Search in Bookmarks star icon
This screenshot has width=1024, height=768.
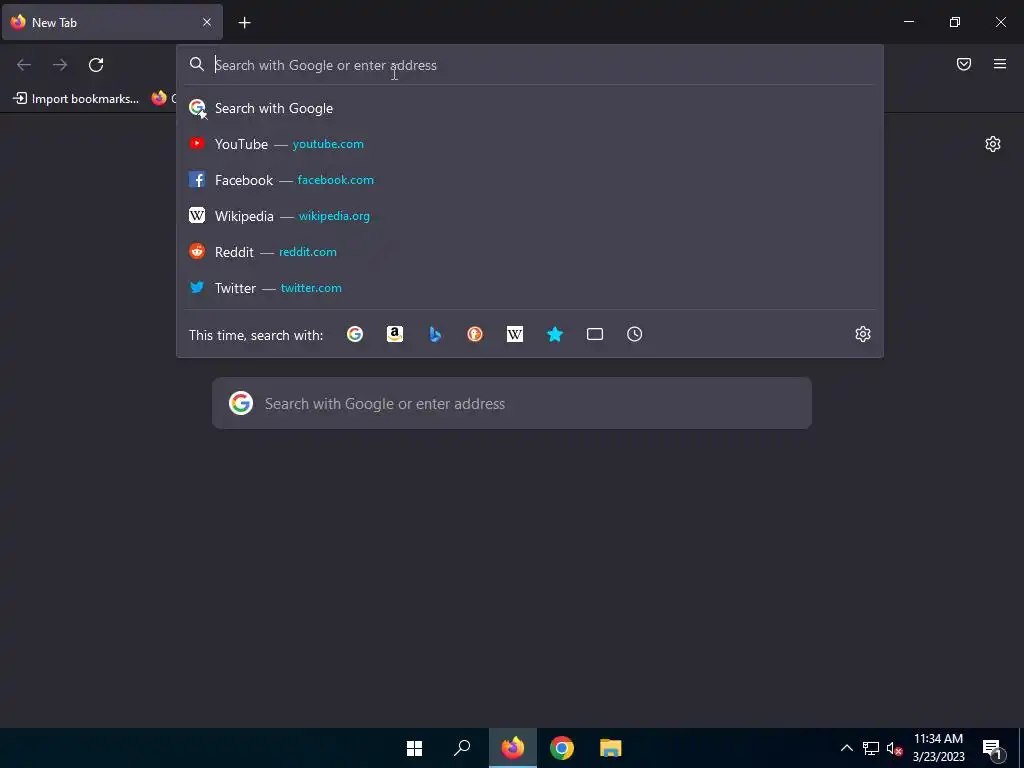pyautogui.click(x=554, y=334)
